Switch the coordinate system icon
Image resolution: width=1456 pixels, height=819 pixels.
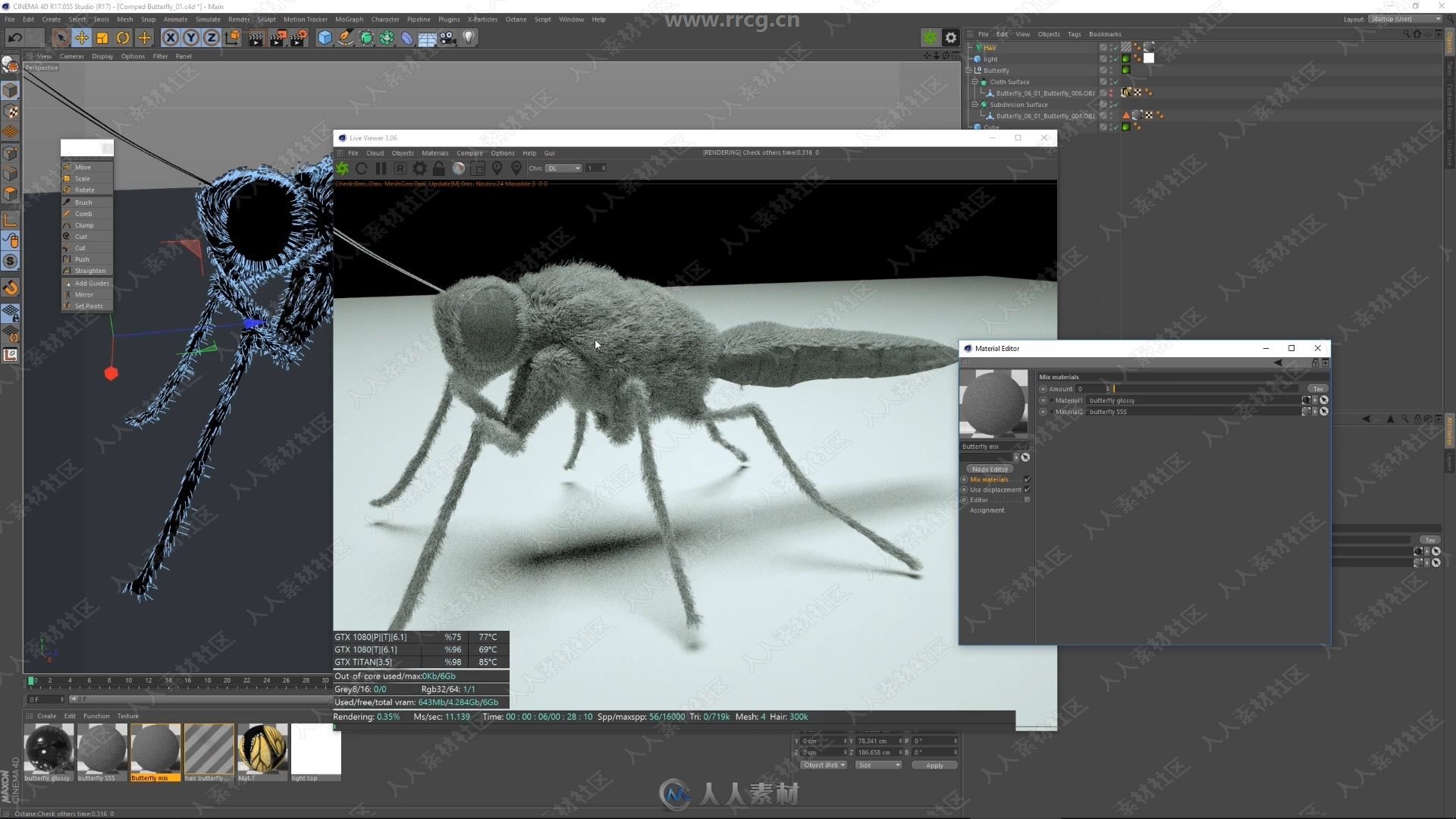[x=233, y=37]
